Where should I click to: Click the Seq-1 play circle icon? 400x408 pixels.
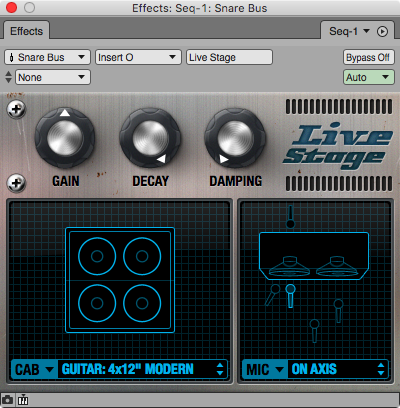tap(382, 31)
